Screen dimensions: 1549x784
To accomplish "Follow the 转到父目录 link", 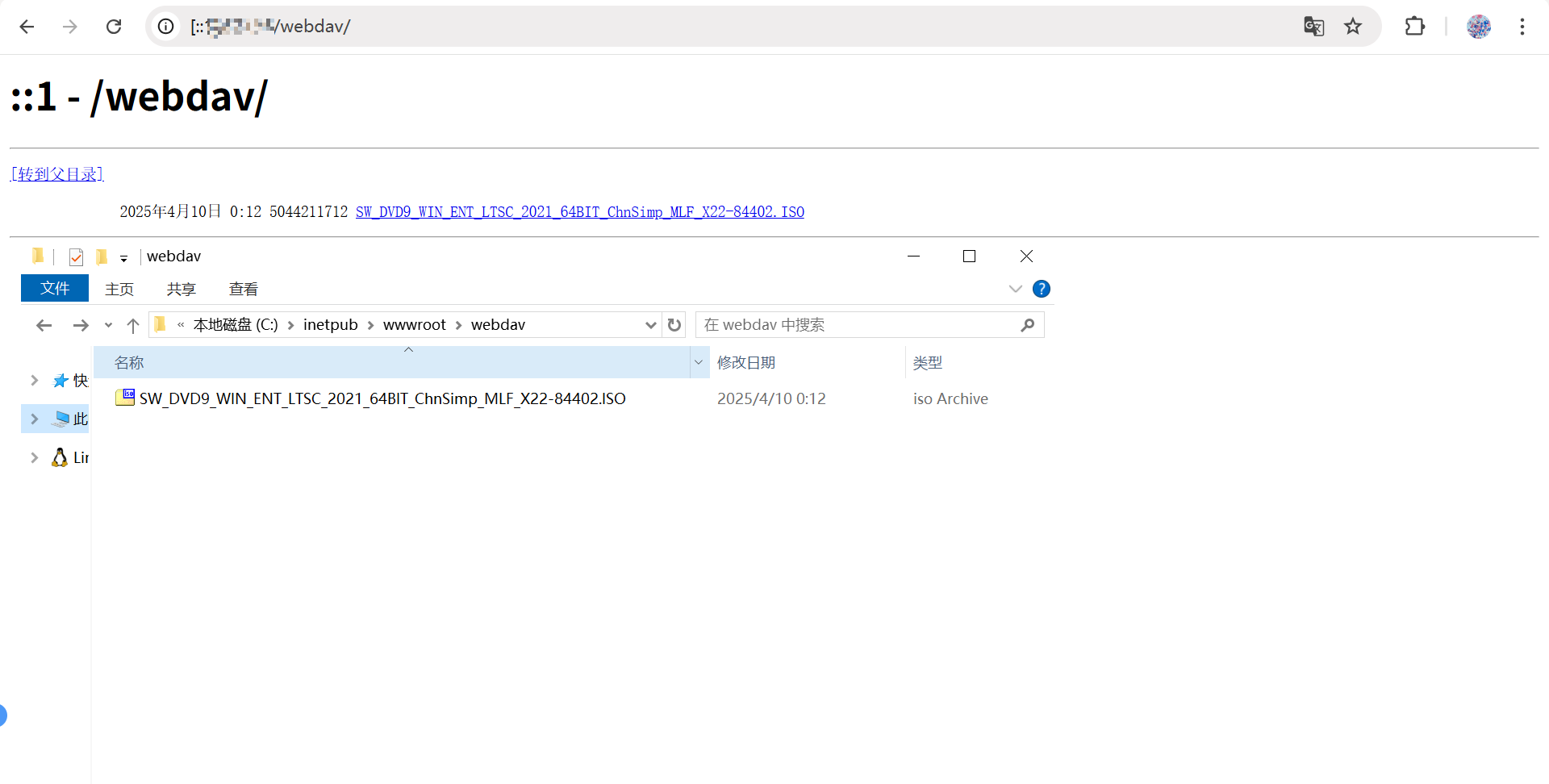I will click(56, 174).
